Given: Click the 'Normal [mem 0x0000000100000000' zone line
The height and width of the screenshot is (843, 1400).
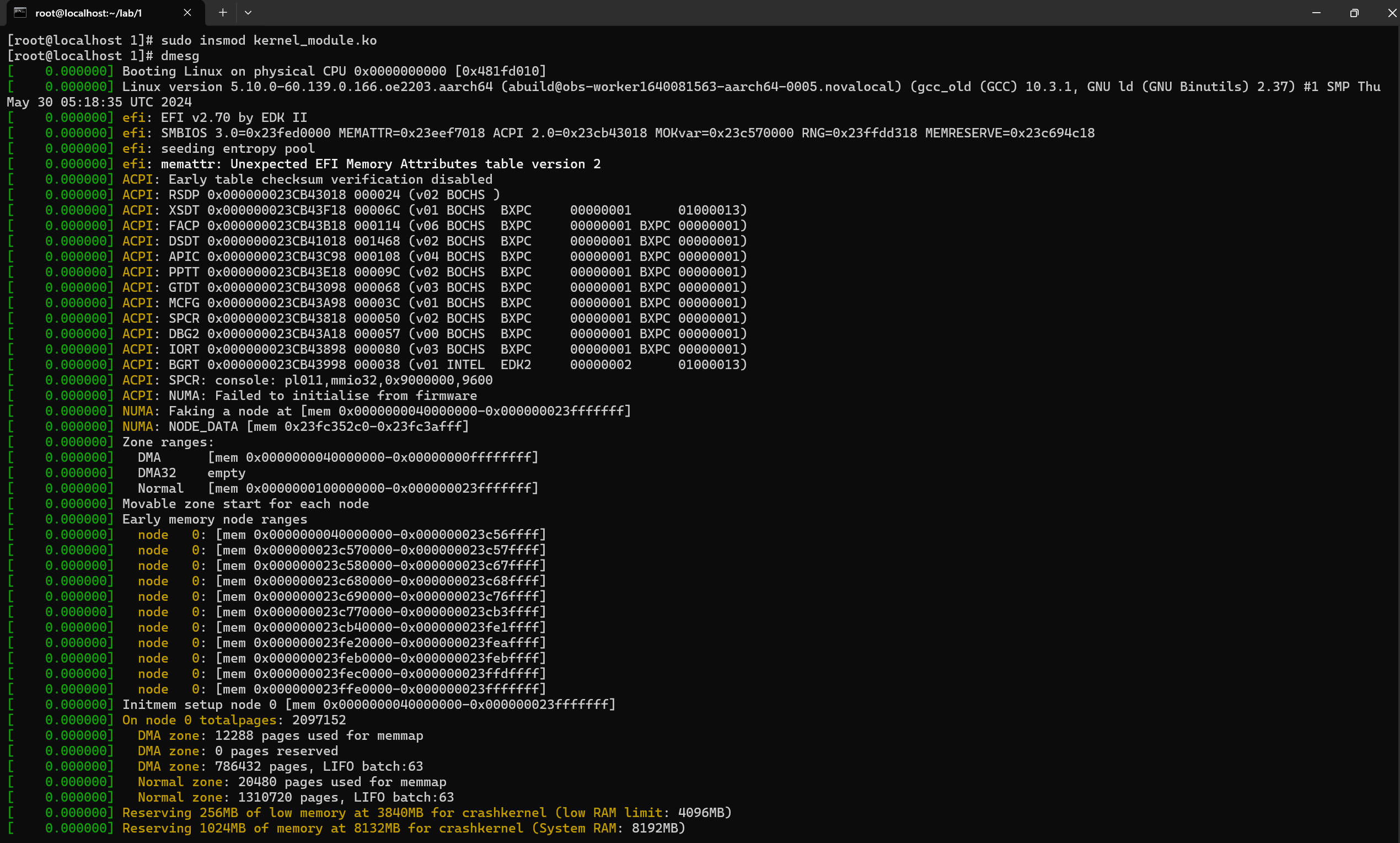Looking at the screenshot, I should (338, 488).
